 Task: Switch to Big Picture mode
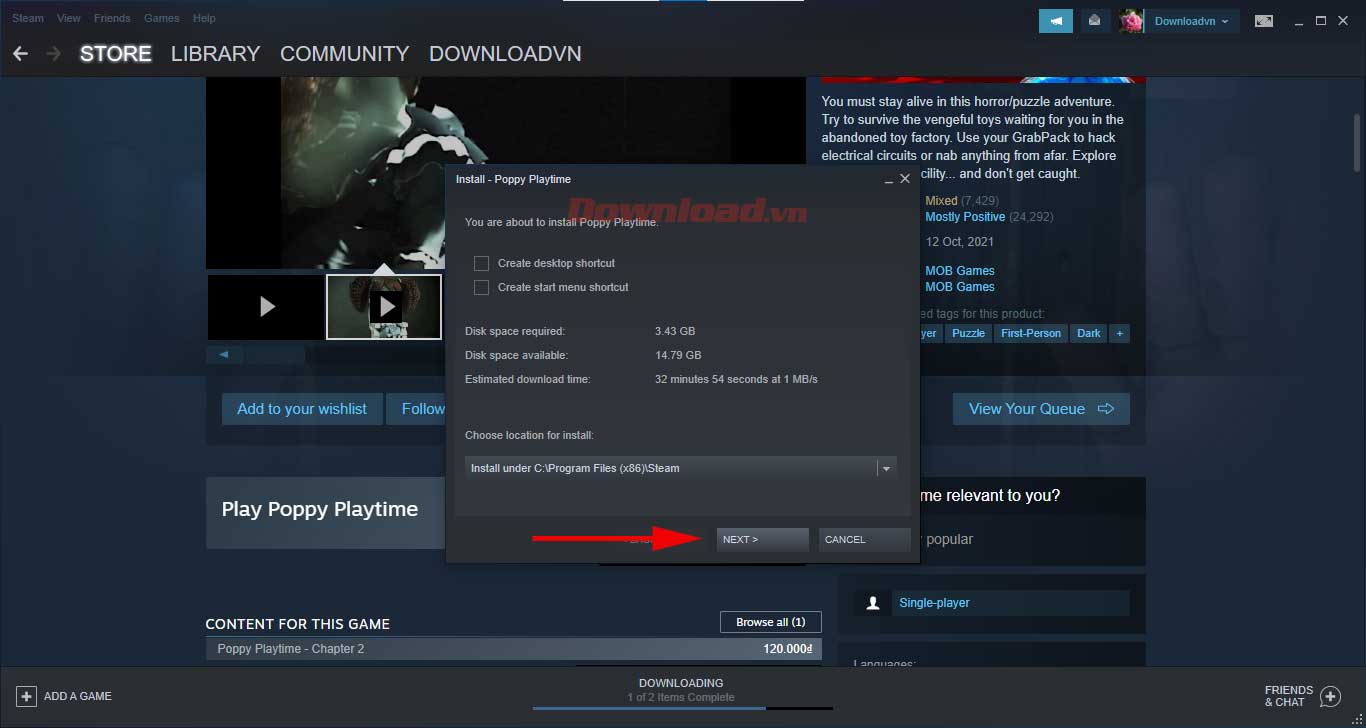click(1264, 21)
